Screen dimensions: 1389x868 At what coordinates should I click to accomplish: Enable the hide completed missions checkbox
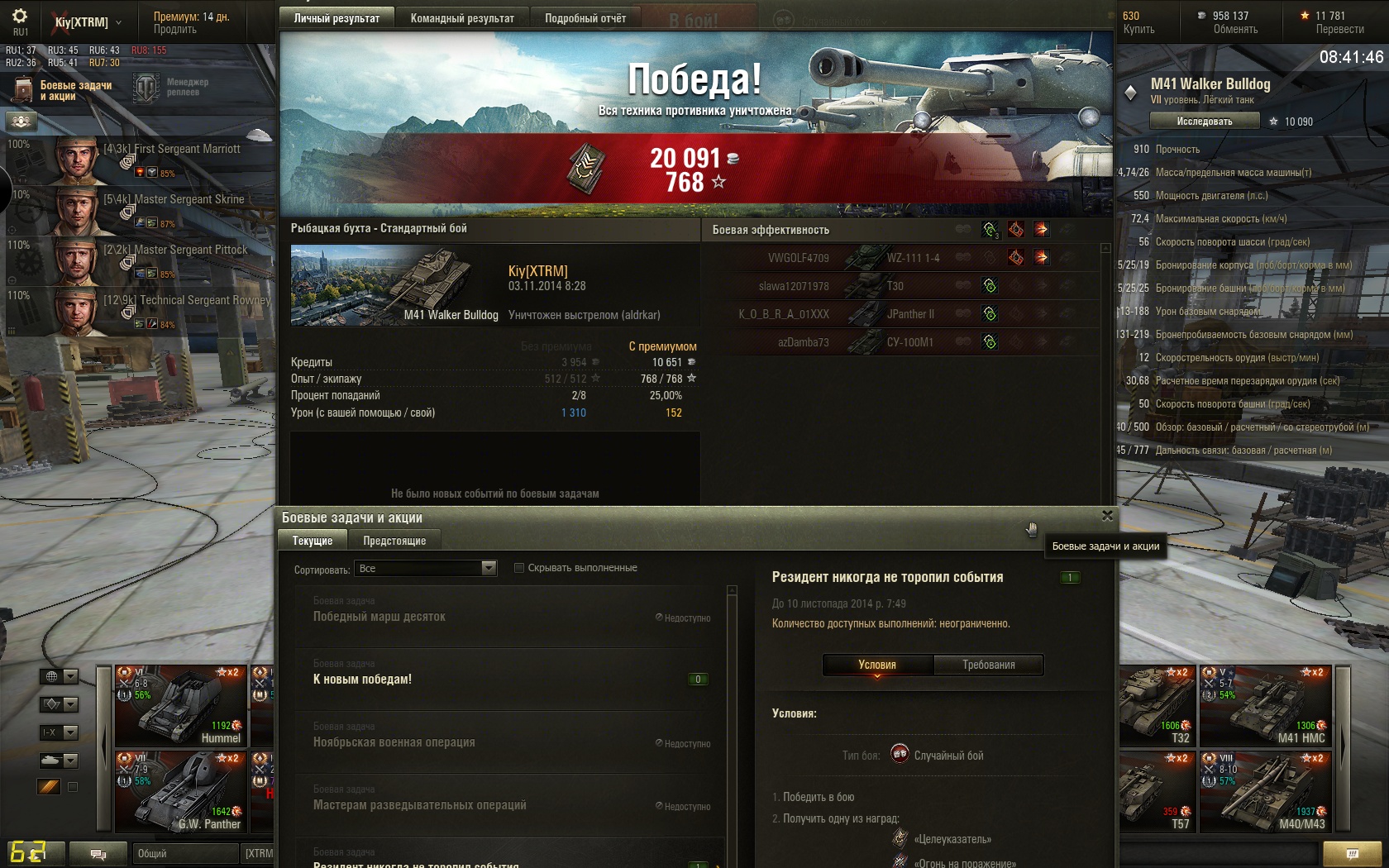click(x=519, y=568)
